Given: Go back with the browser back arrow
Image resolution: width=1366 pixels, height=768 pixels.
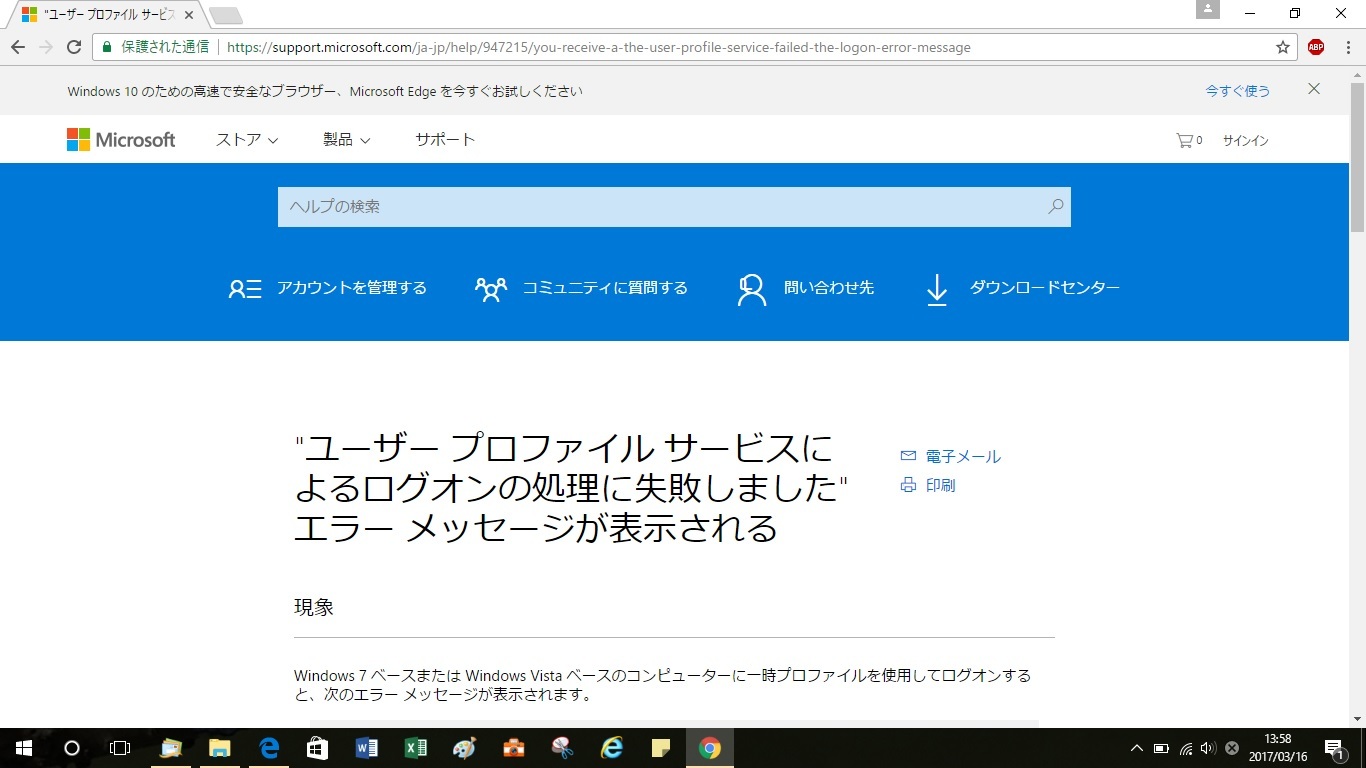Looking at the screenshot, I should [x=18, y=47].
